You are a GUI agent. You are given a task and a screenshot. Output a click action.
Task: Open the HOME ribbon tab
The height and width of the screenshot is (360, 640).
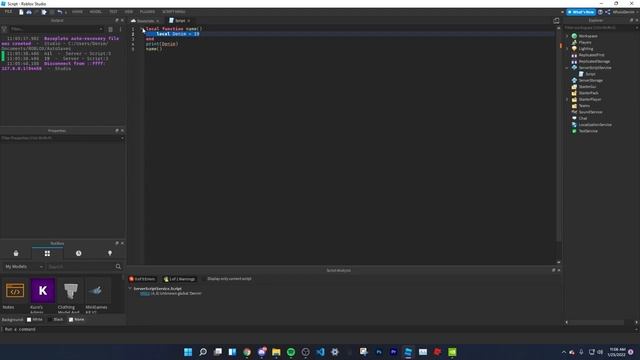pos(77,12)
